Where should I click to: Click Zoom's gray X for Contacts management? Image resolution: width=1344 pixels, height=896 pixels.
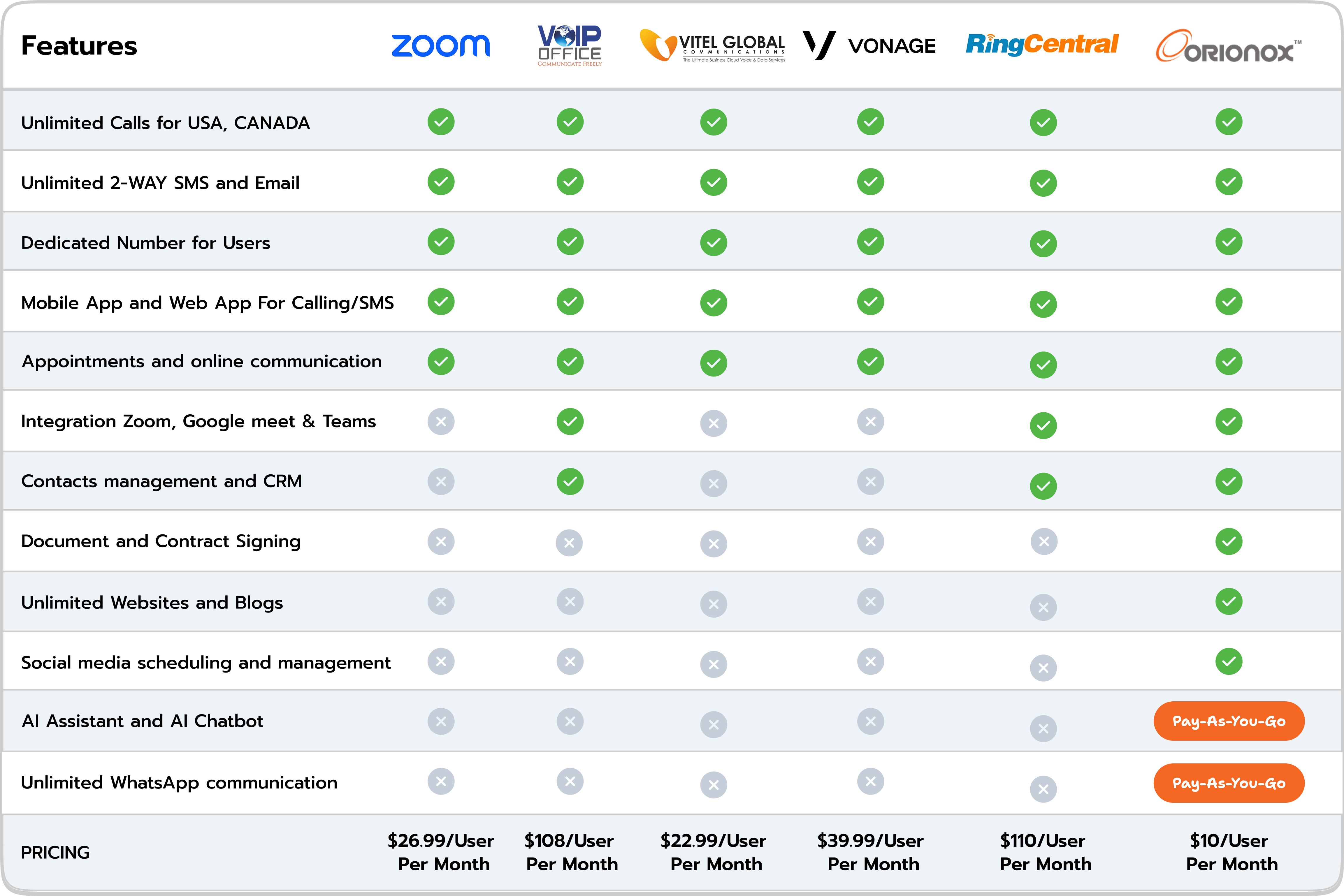[x=441, y=482]
